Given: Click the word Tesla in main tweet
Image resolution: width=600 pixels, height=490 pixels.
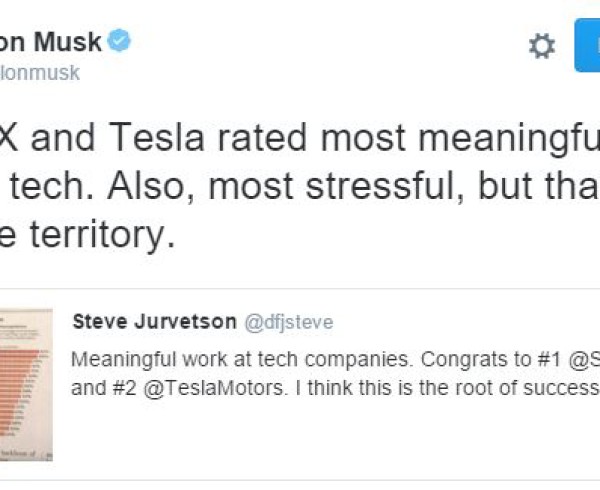Looking at the screenshot, I should pos(156,137).
